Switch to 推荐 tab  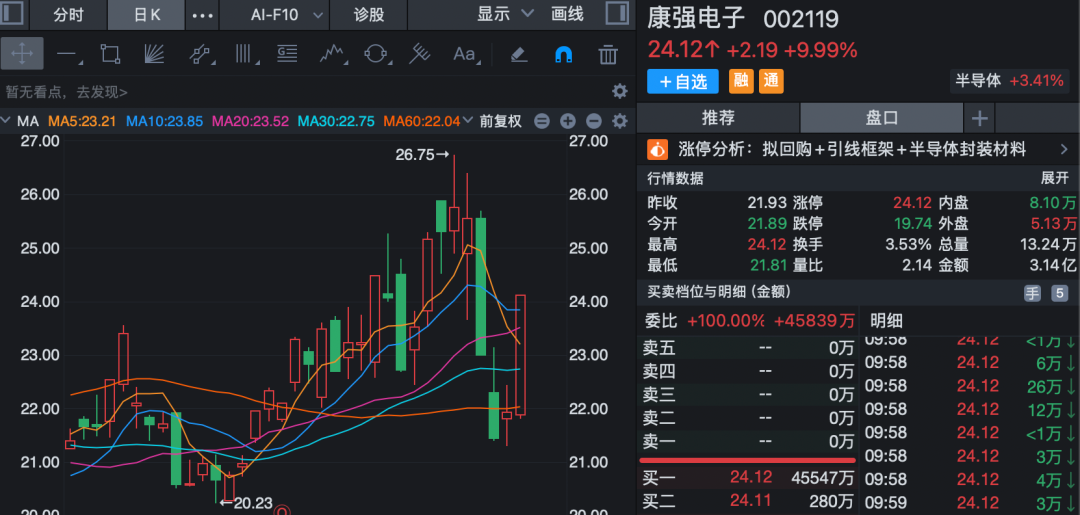tap(718, 118)
